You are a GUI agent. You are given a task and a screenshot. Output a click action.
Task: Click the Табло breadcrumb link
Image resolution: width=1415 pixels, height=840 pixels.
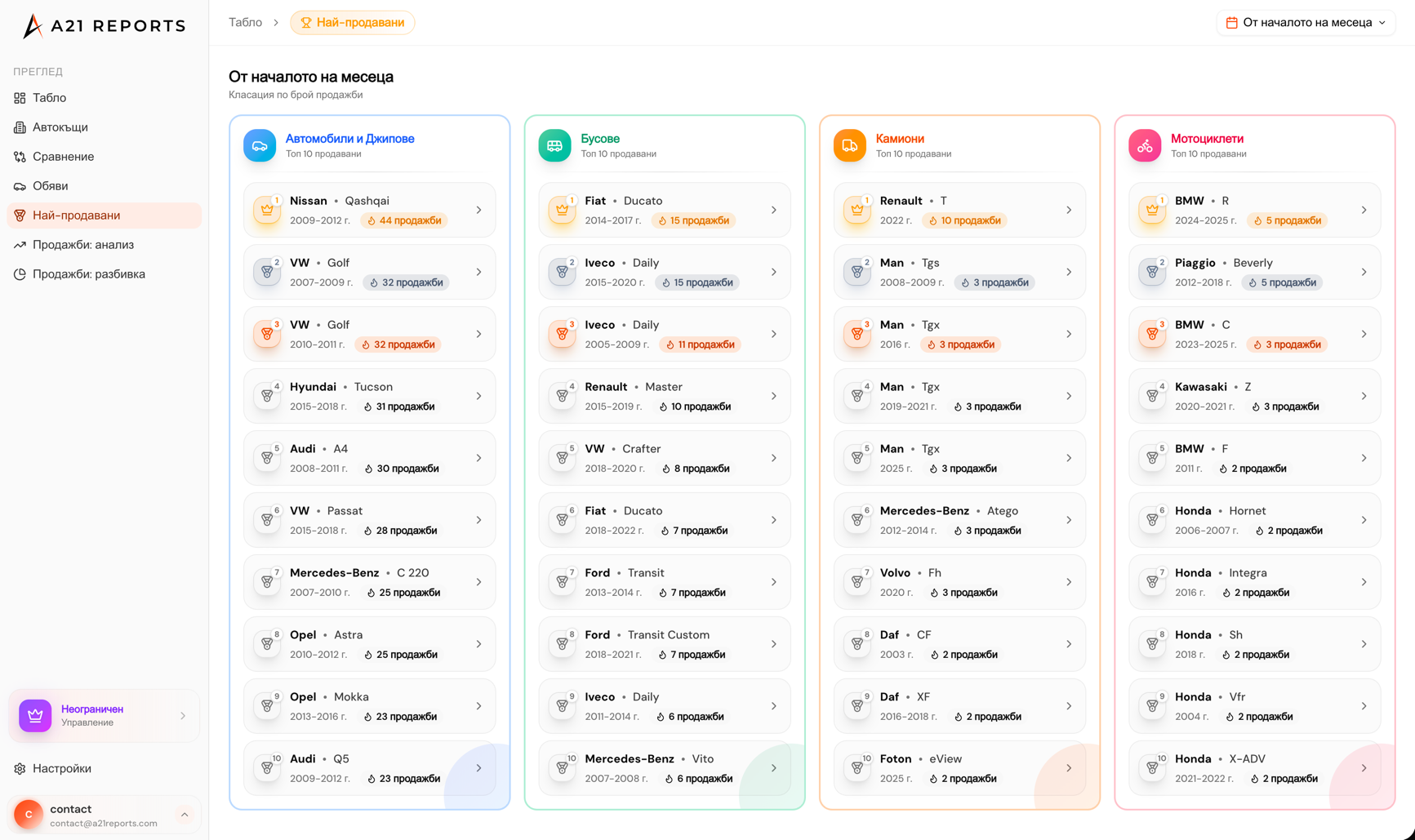pos(245,23)
